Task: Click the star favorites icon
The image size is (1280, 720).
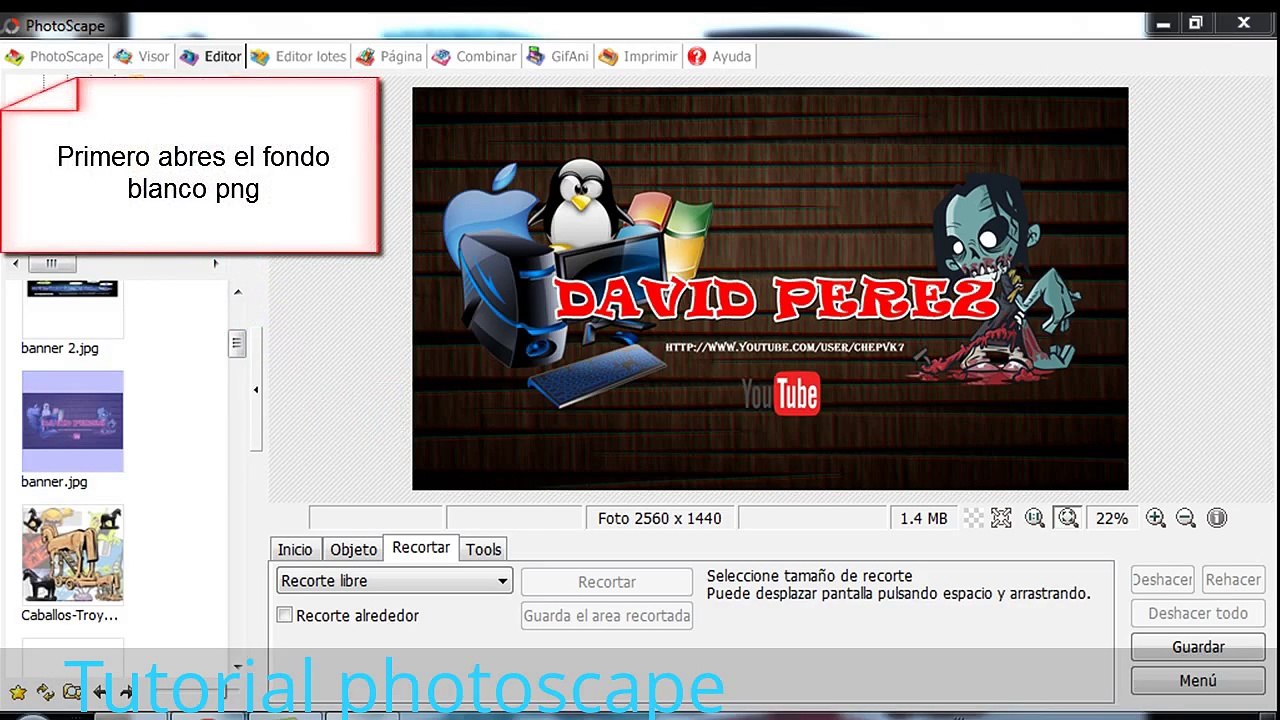Action: coord(18,692)
